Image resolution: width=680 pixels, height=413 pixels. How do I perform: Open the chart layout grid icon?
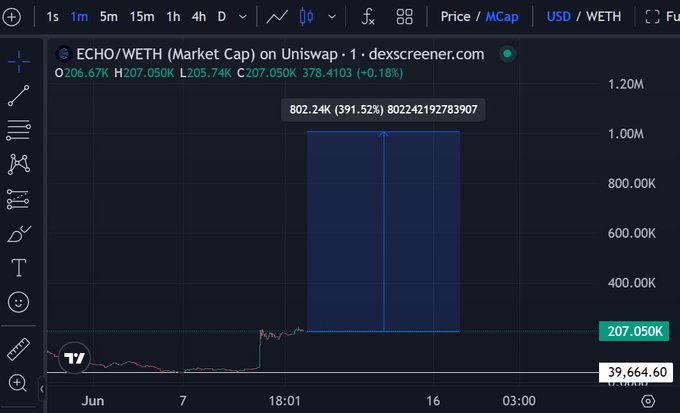click(x=405, y=17)
